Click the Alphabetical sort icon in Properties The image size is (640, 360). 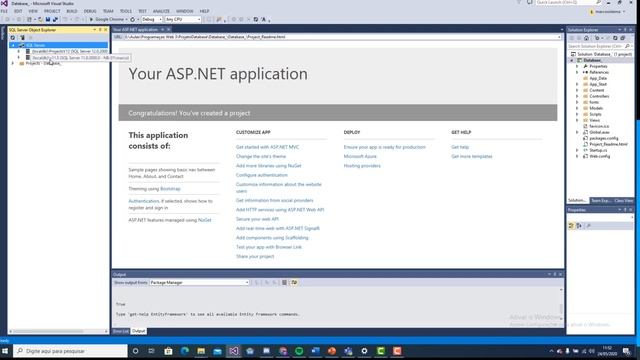click(579, 226)
